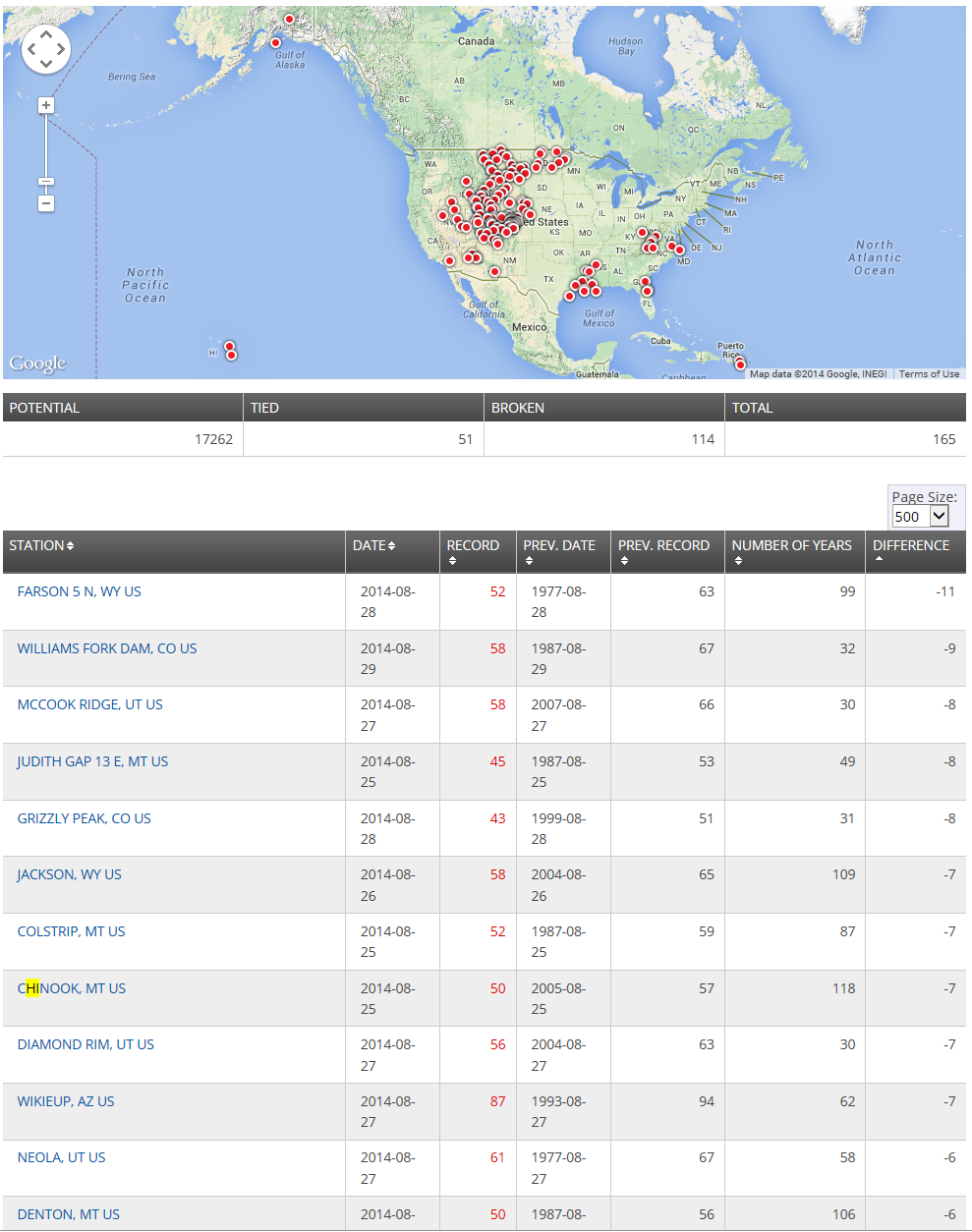This screenshot has width=972, height=1232.
Task: Open the WILLIAMS FORK DAM, CO US link
Action: pyautogui.click(x=107, y=648)
